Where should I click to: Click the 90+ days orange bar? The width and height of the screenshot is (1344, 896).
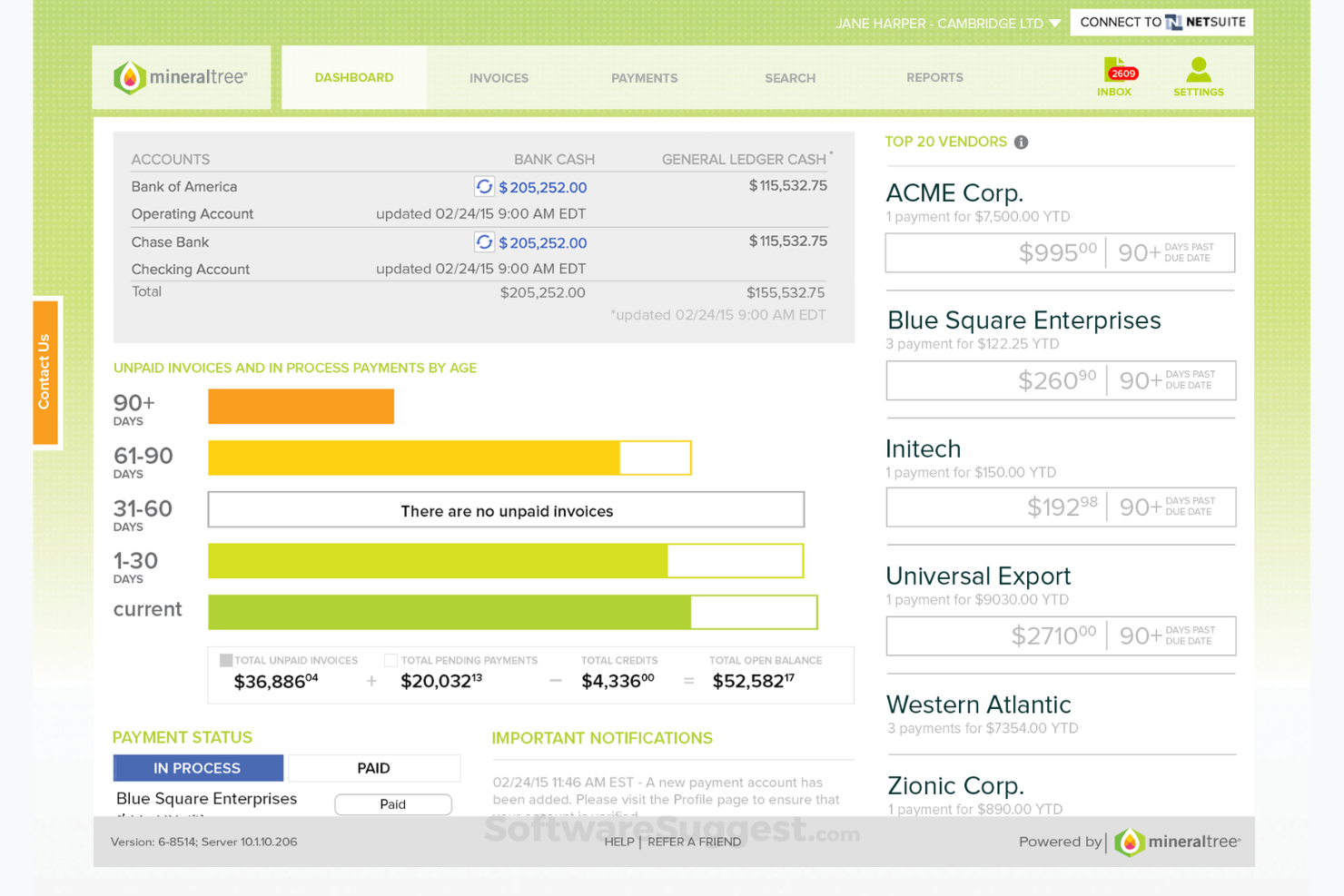pyautogui.click(x=301, y=407)
